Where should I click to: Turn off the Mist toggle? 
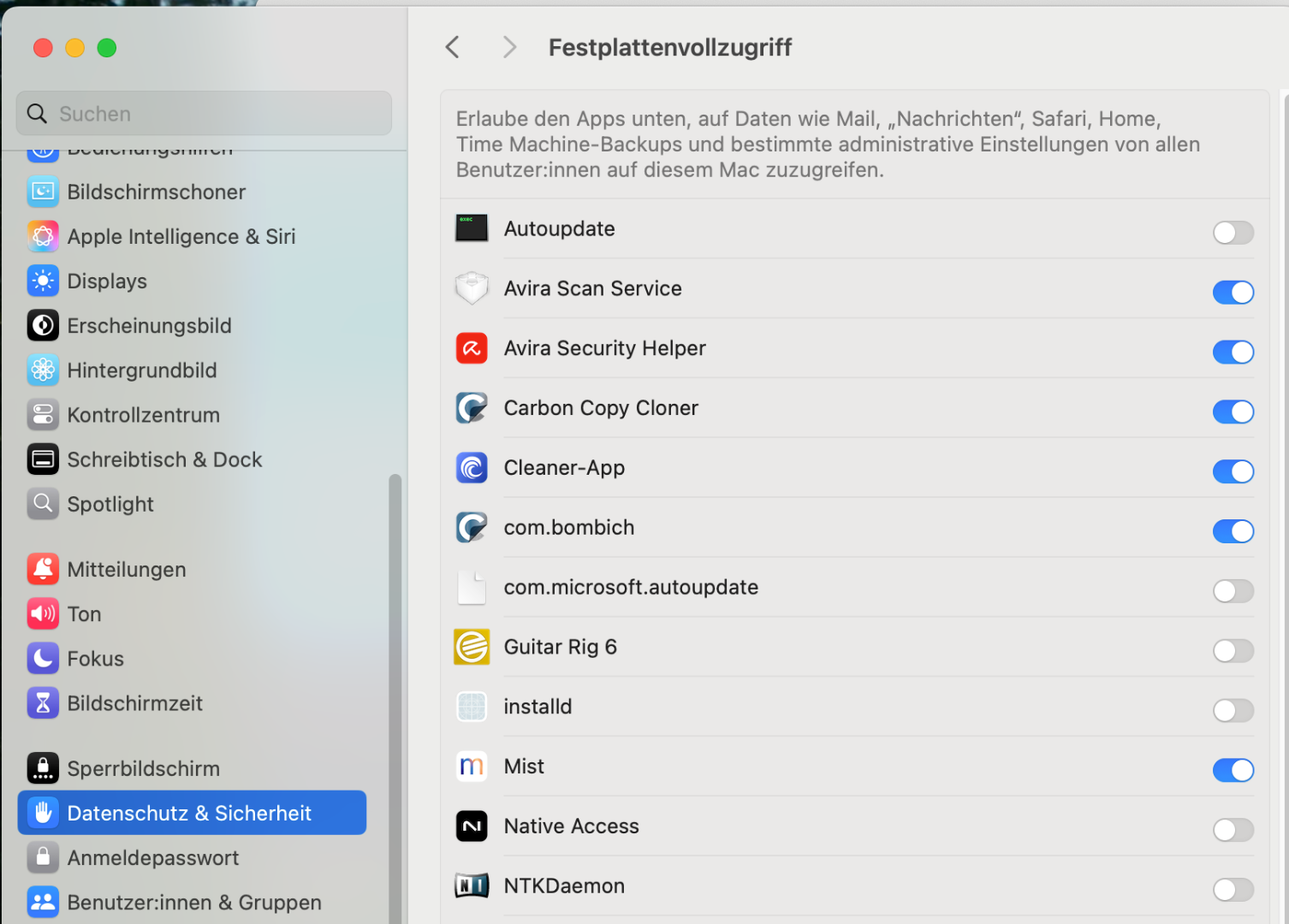pos(1233,770)
